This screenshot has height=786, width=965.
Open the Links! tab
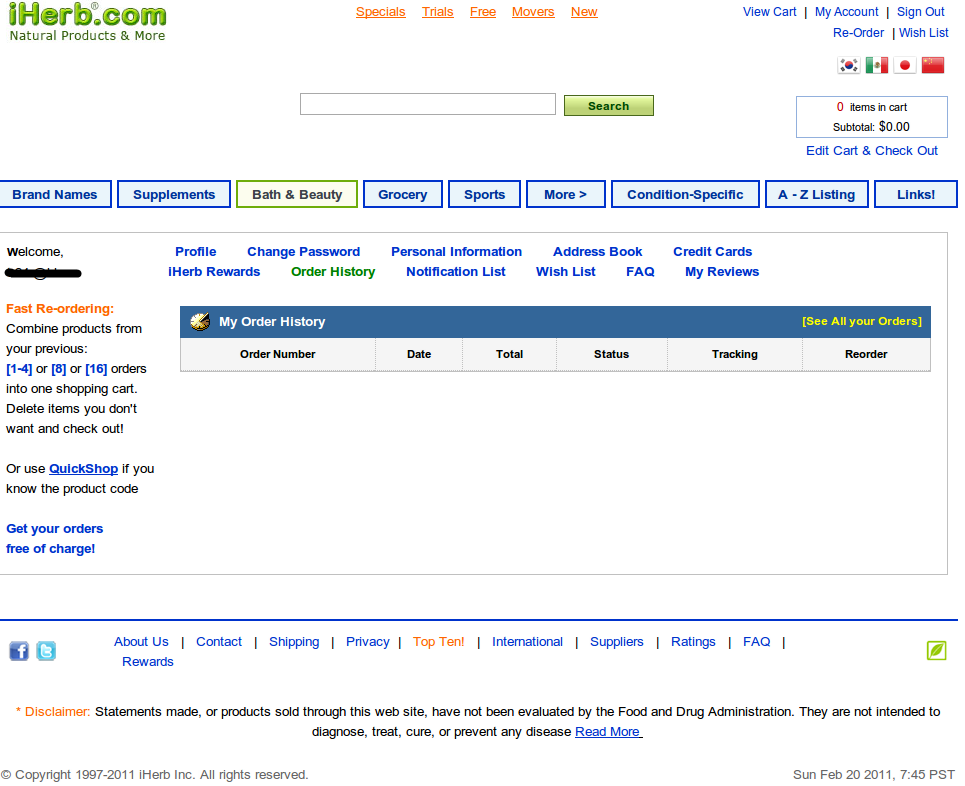(x=916, y=194)
